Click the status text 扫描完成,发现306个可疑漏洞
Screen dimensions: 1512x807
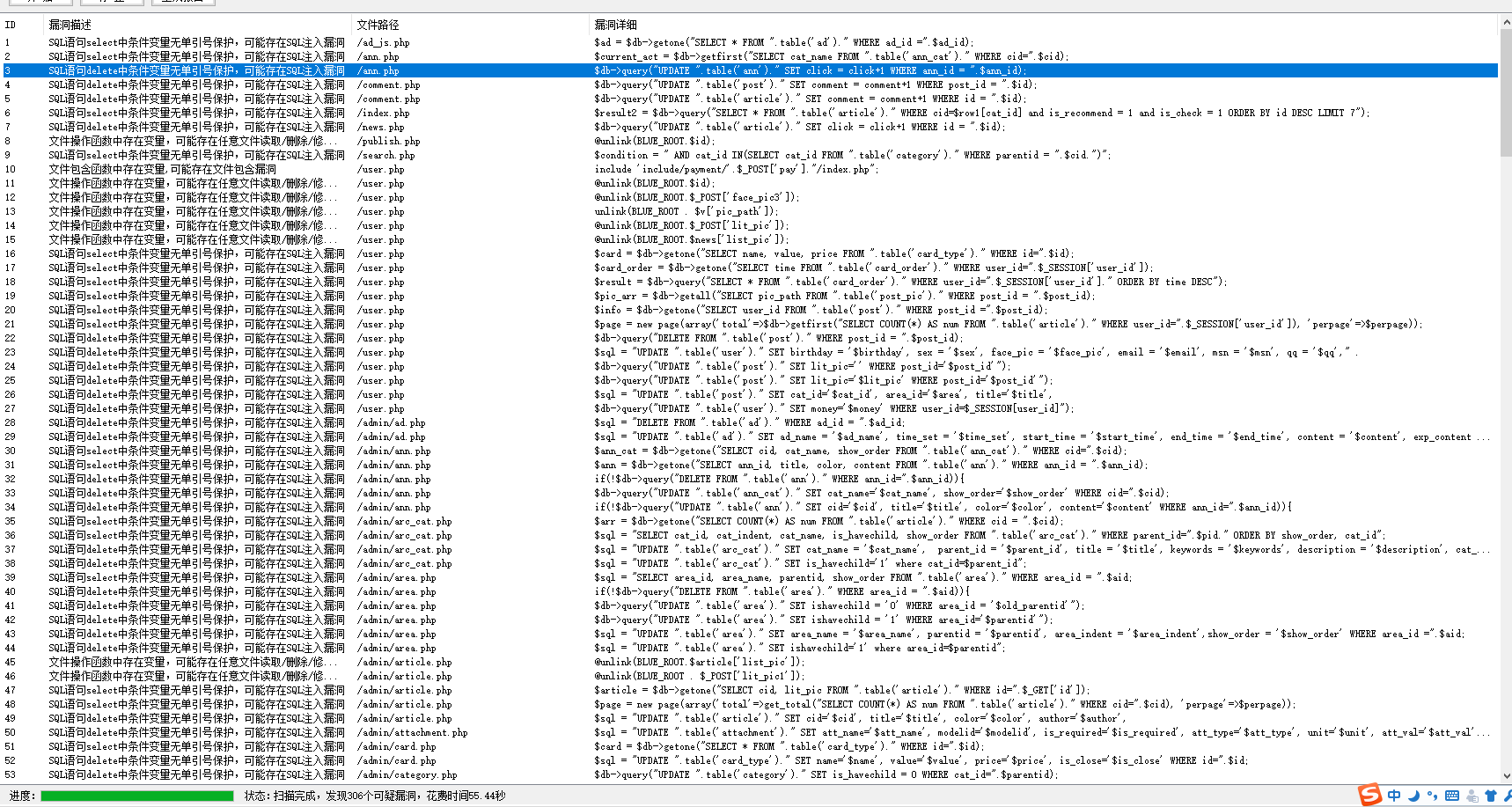click(346, 796)
